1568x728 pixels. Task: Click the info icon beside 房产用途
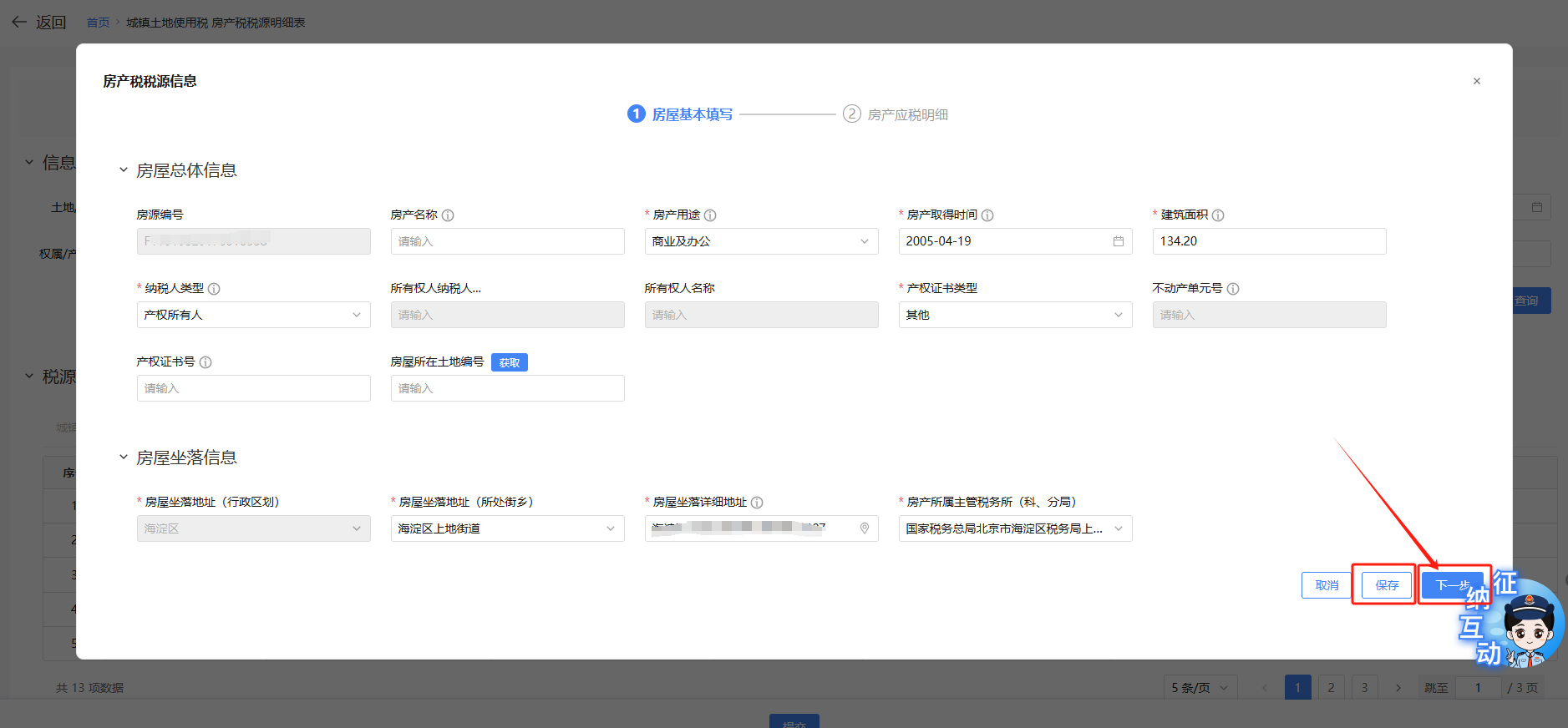click(710, 215)
